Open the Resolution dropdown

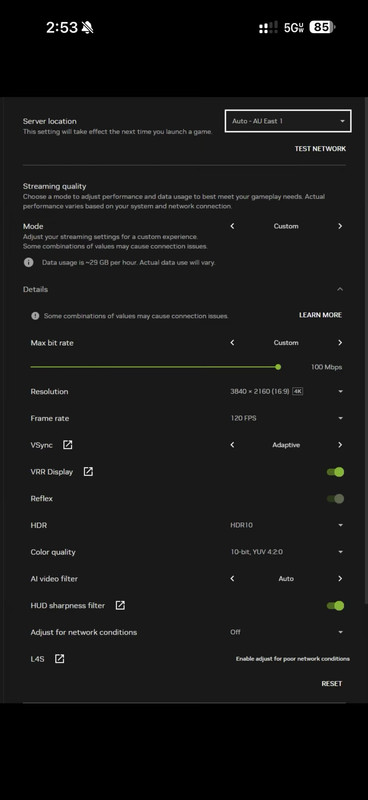point(287,391)
